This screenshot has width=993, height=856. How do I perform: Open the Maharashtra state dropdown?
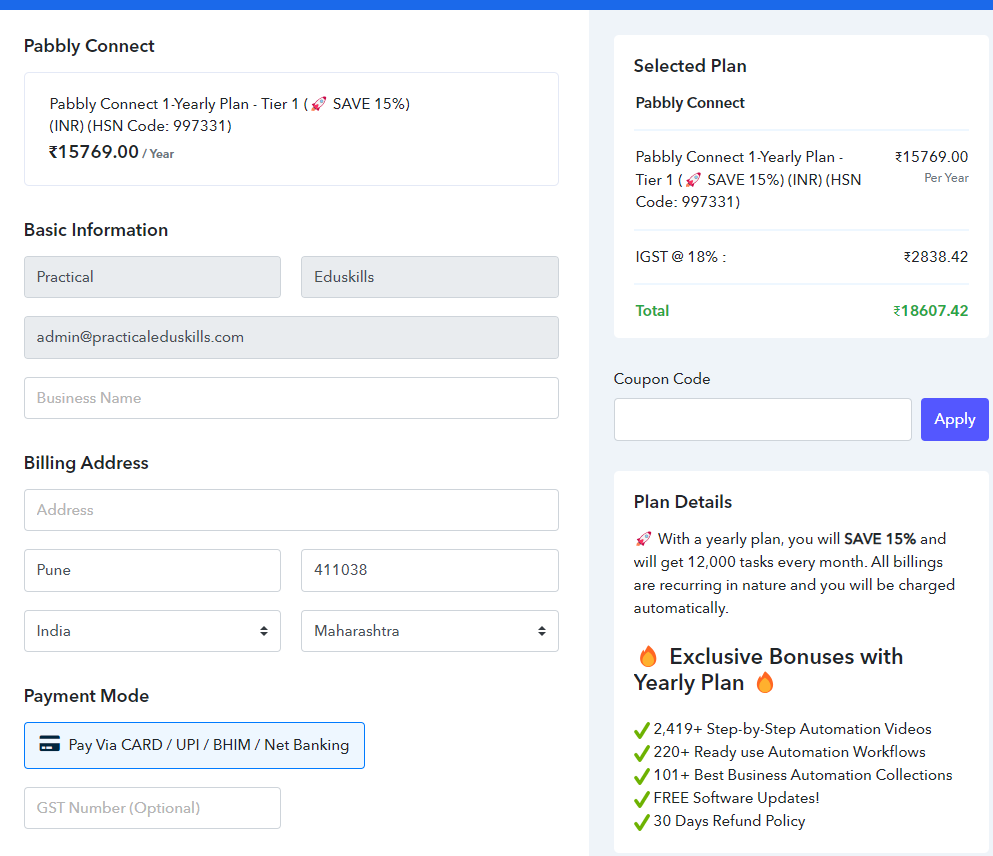(x=429, y=631)
